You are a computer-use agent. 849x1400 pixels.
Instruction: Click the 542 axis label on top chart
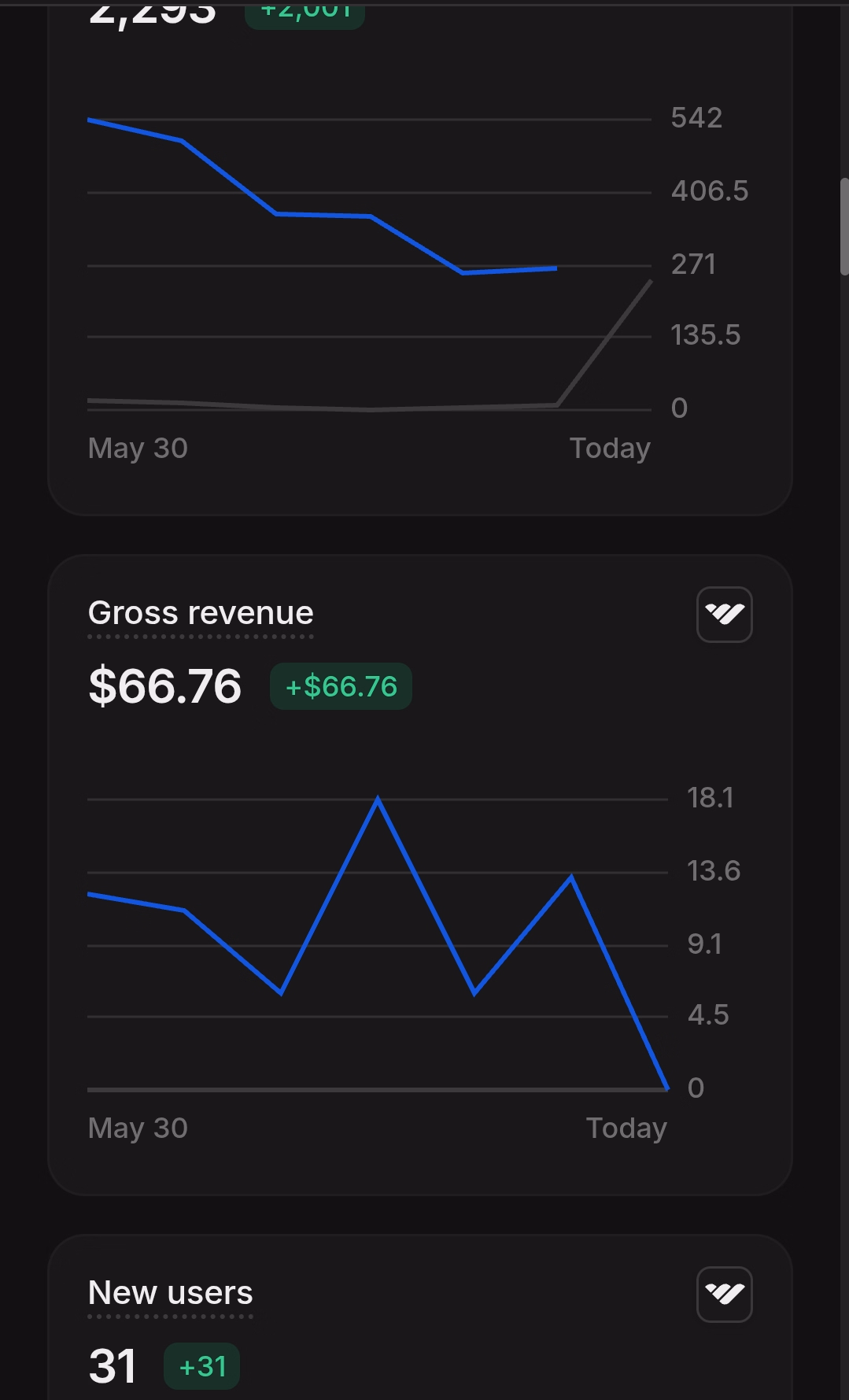click(x=696, y=118)
